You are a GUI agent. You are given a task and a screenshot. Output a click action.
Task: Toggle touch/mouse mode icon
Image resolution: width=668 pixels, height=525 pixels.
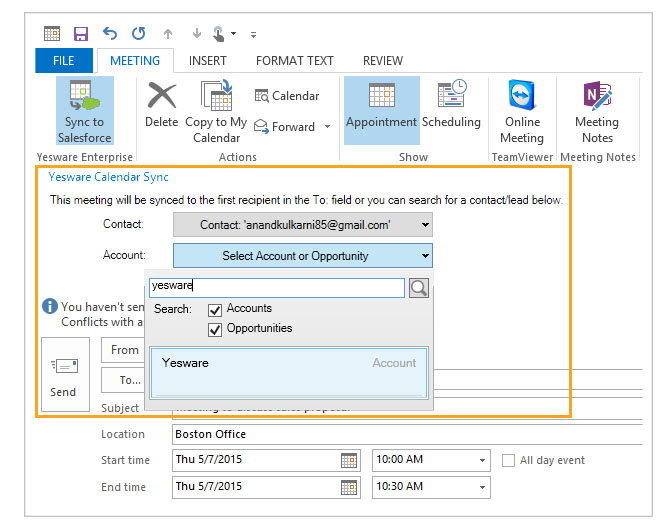coord(218,34)
